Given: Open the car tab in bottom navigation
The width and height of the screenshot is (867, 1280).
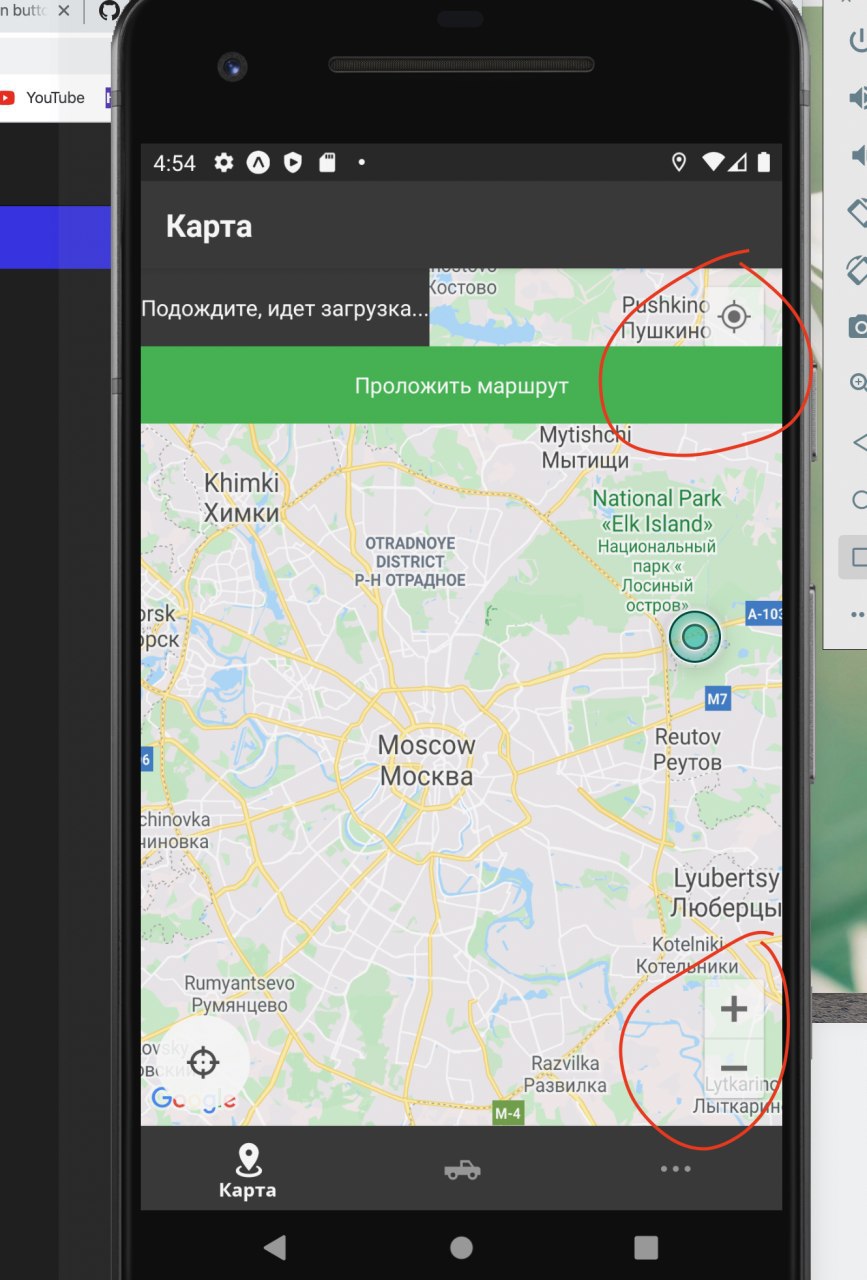Looking at the screenshot, I should pos(462,1170).
